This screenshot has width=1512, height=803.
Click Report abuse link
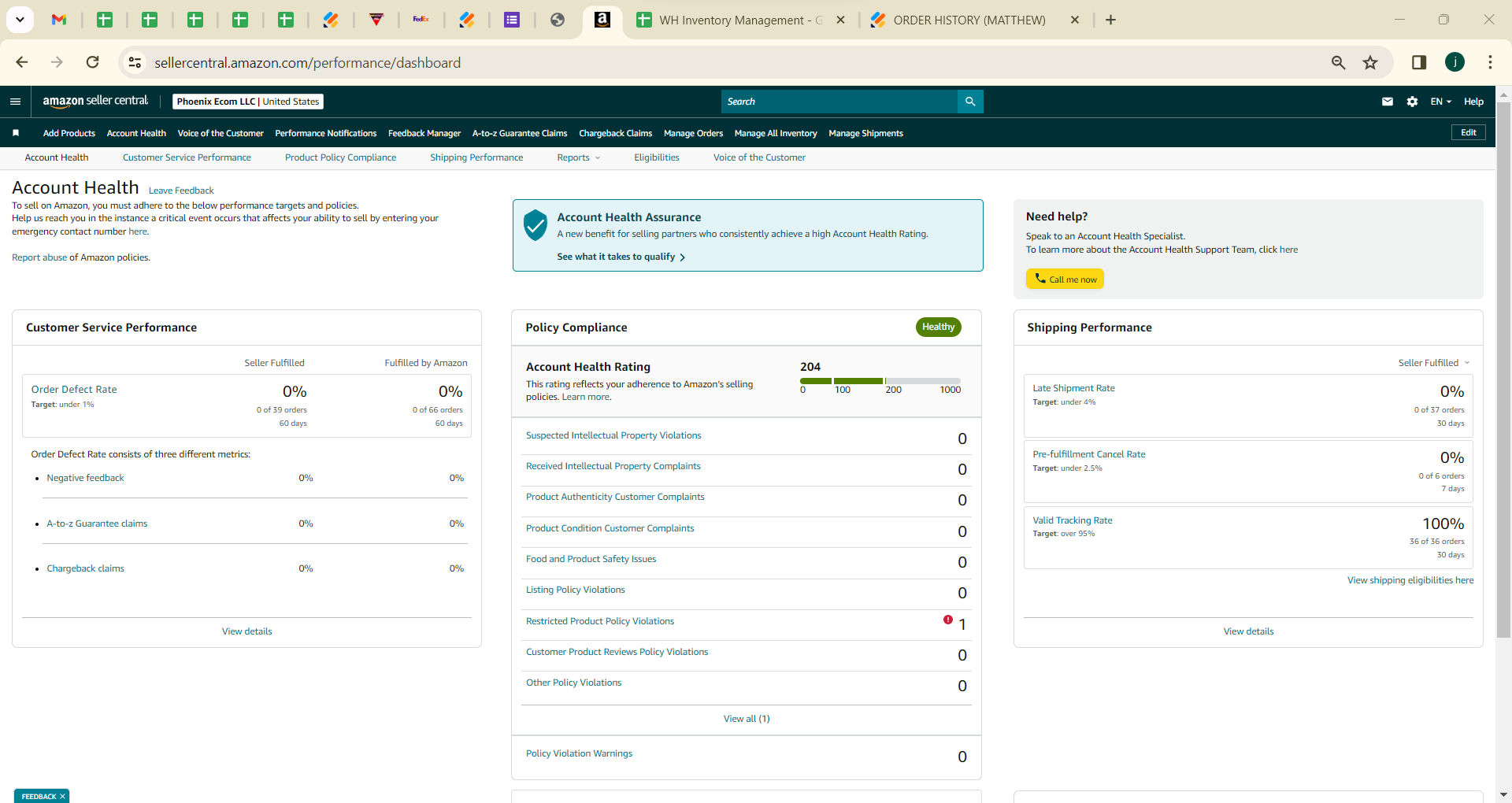[x=39, y=257]
